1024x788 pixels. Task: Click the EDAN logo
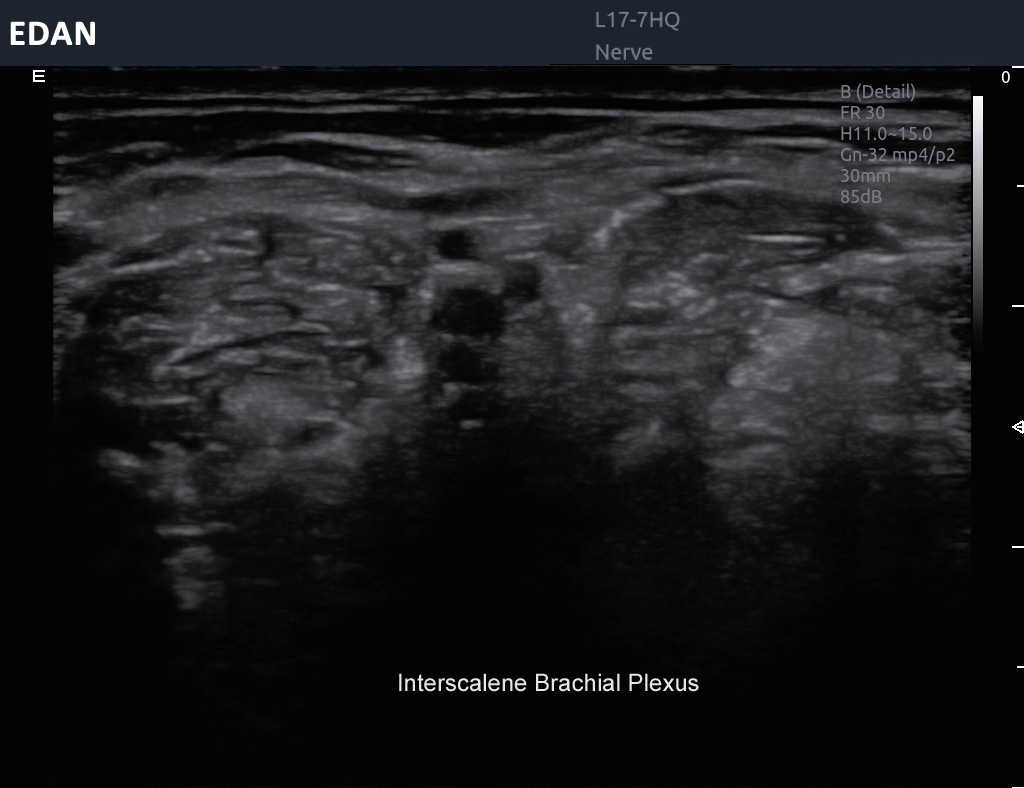pos(52,34)
